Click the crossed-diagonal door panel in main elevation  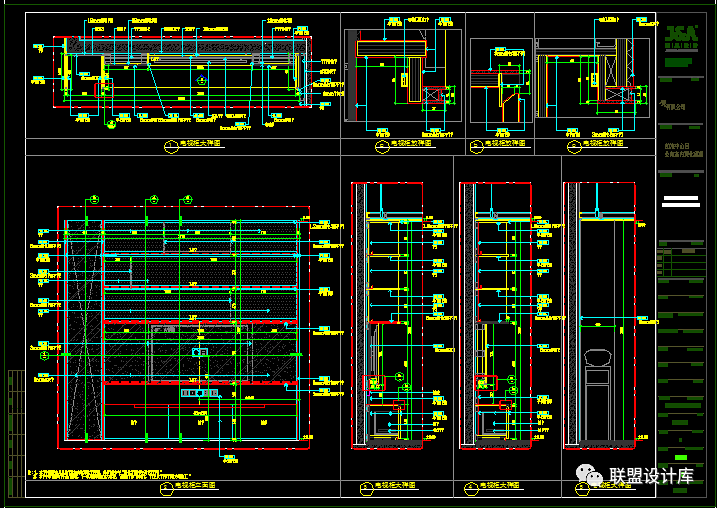point(82,334)
